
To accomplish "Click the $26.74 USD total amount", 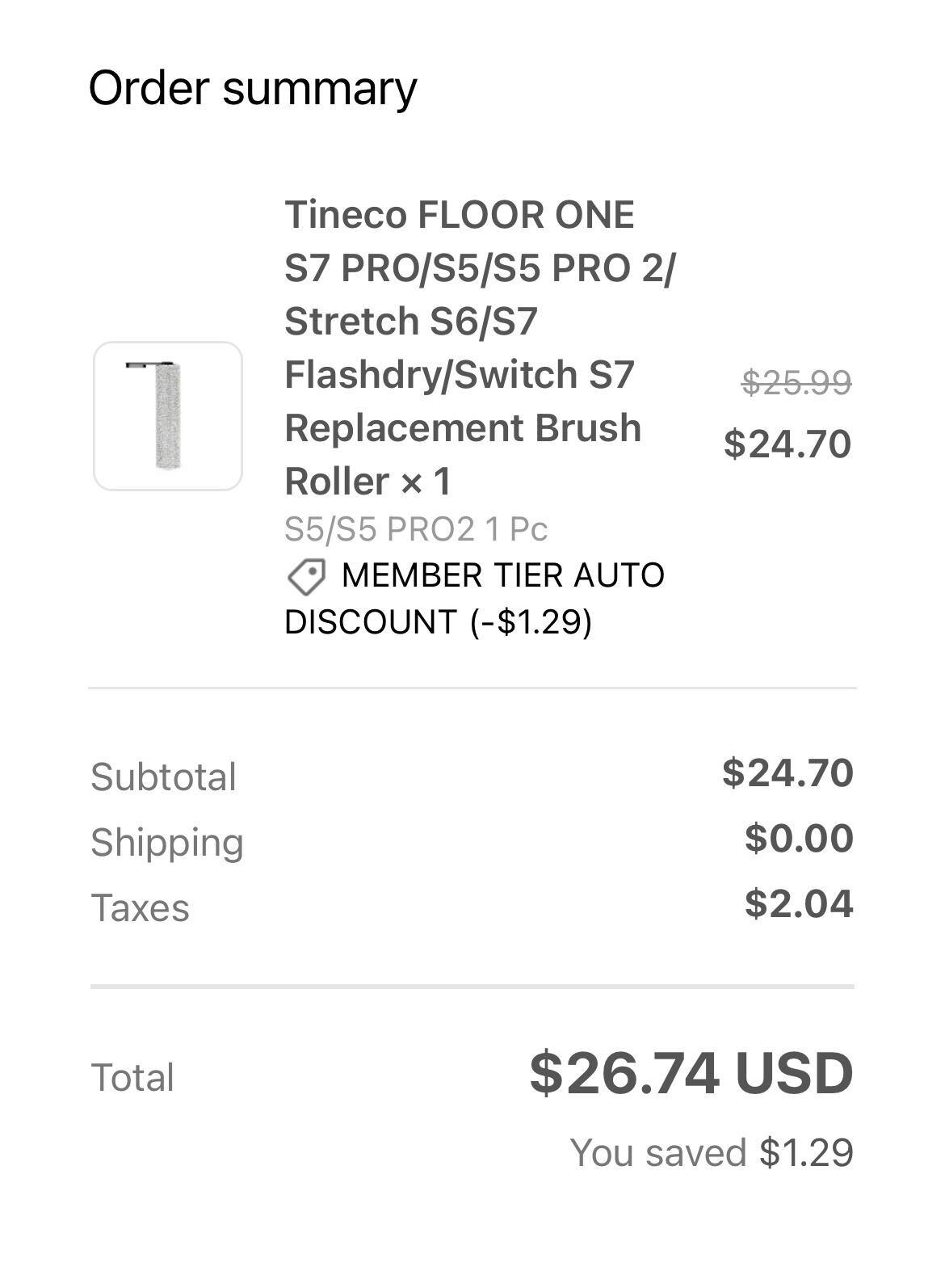I will 691,1073.
